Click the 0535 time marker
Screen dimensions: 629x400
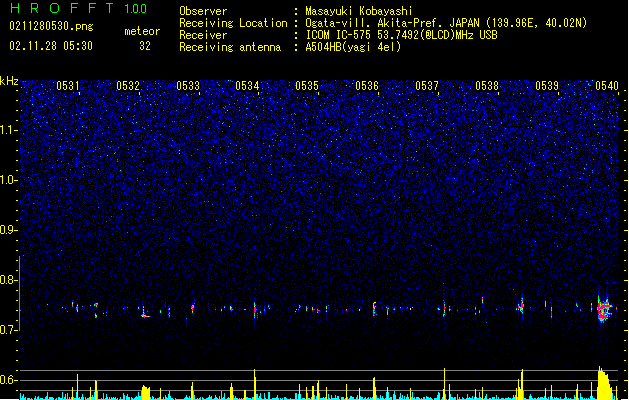click(x=307, y=86)
